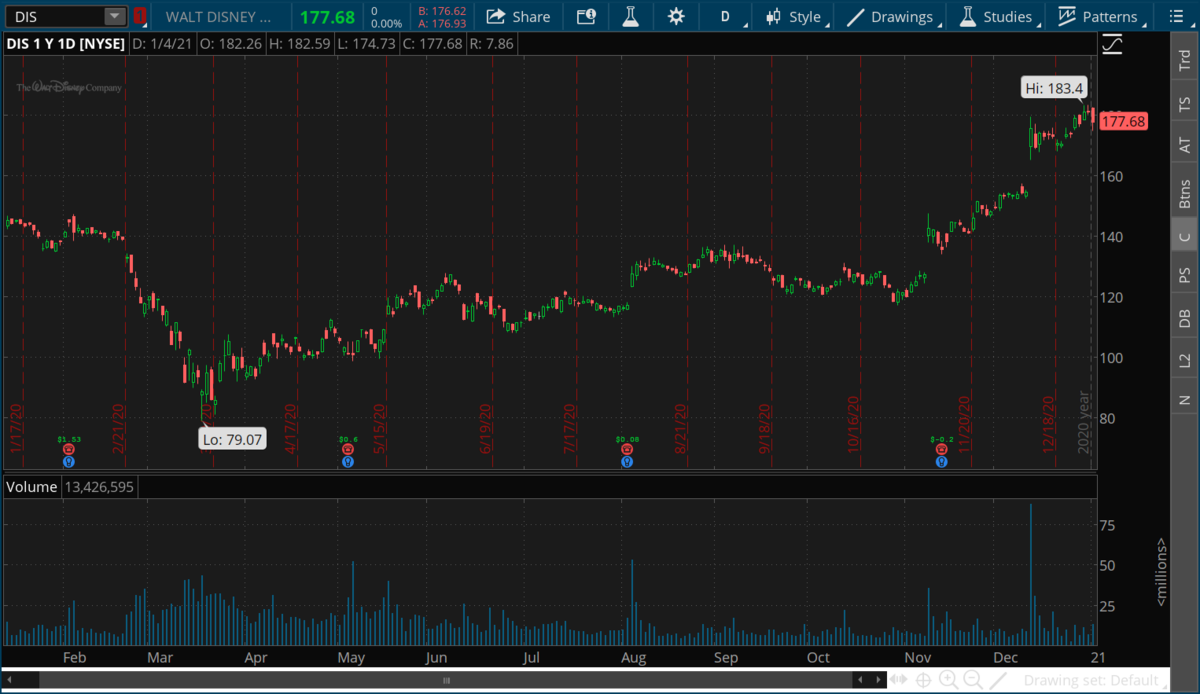Click the August earnings event marker
The width and height of the screenshot is (1200, 694).
[x=627, y=461]
